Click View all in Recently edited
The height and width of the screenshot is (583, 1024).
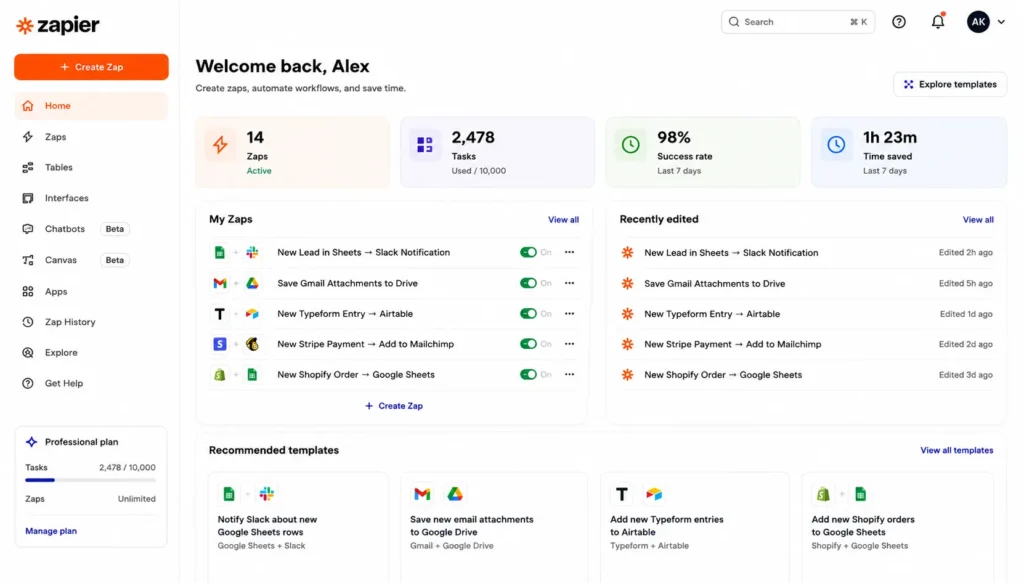pos(978,219)
